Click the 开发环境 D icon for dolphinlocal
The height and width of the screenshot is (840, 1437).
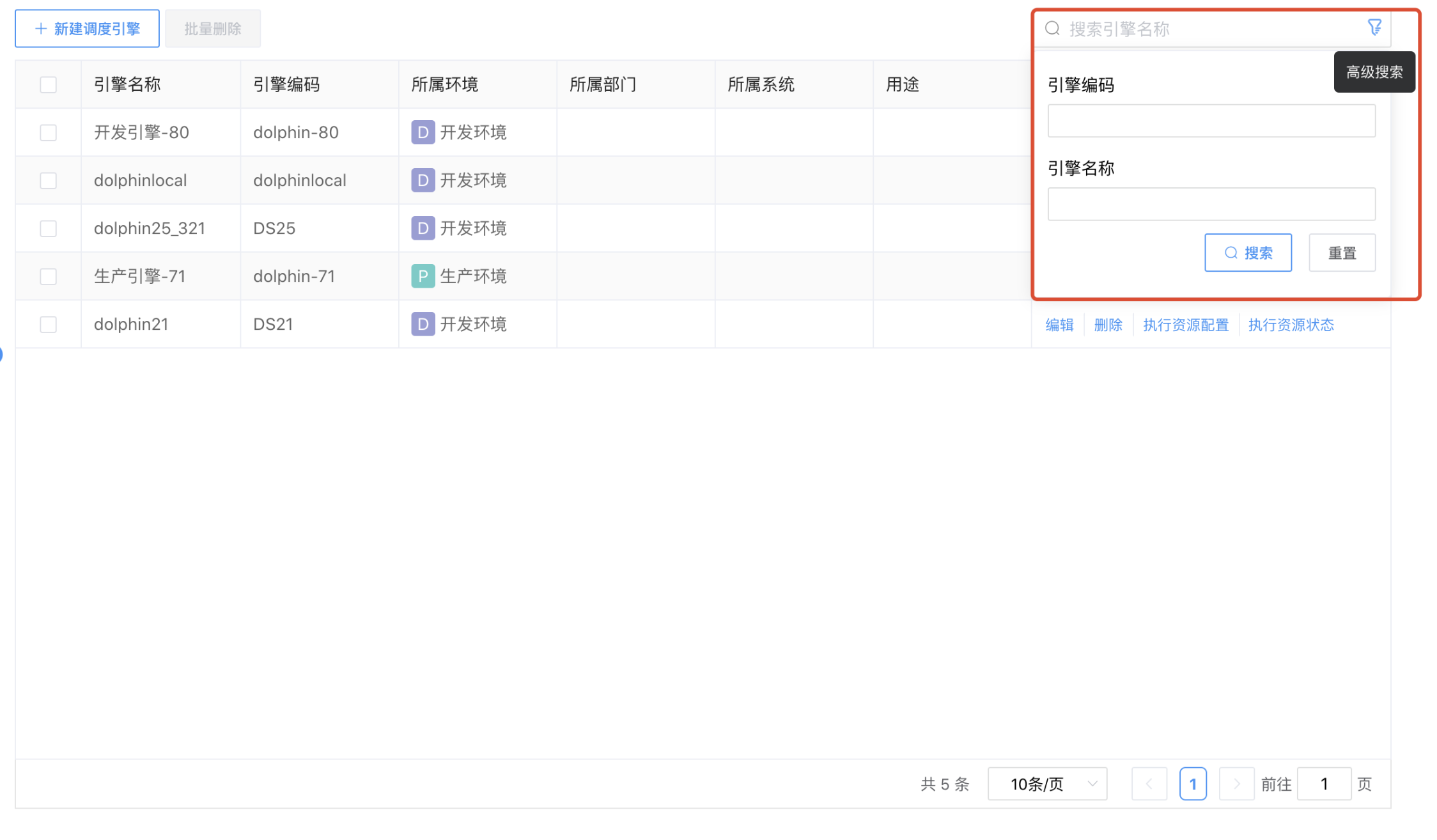422,180
